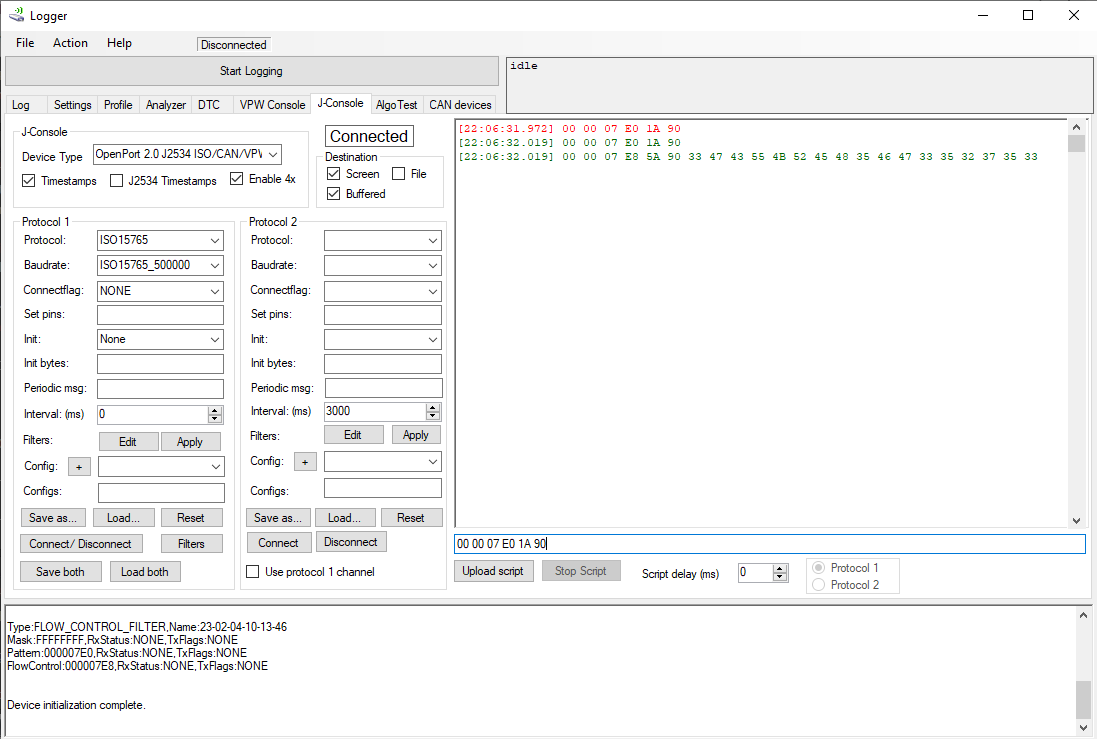
Task: Click Protocol 1 Save as button
Action: click(x=53, y=518)
